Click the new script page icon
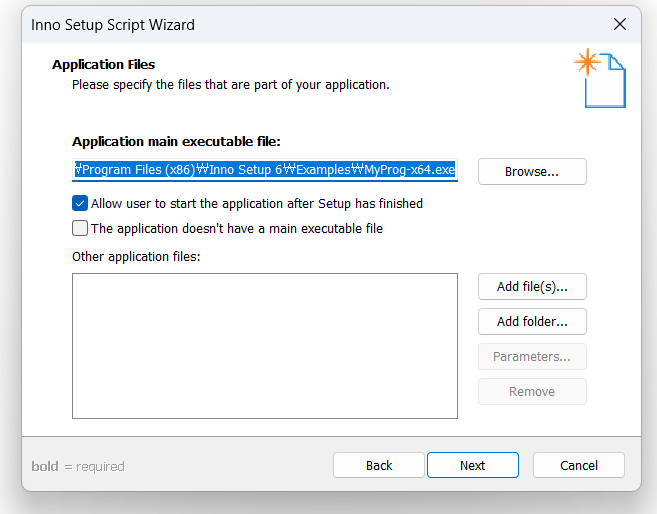Image resolution: width=657 pixels, height=514 pixels. (x=600, y=78)
